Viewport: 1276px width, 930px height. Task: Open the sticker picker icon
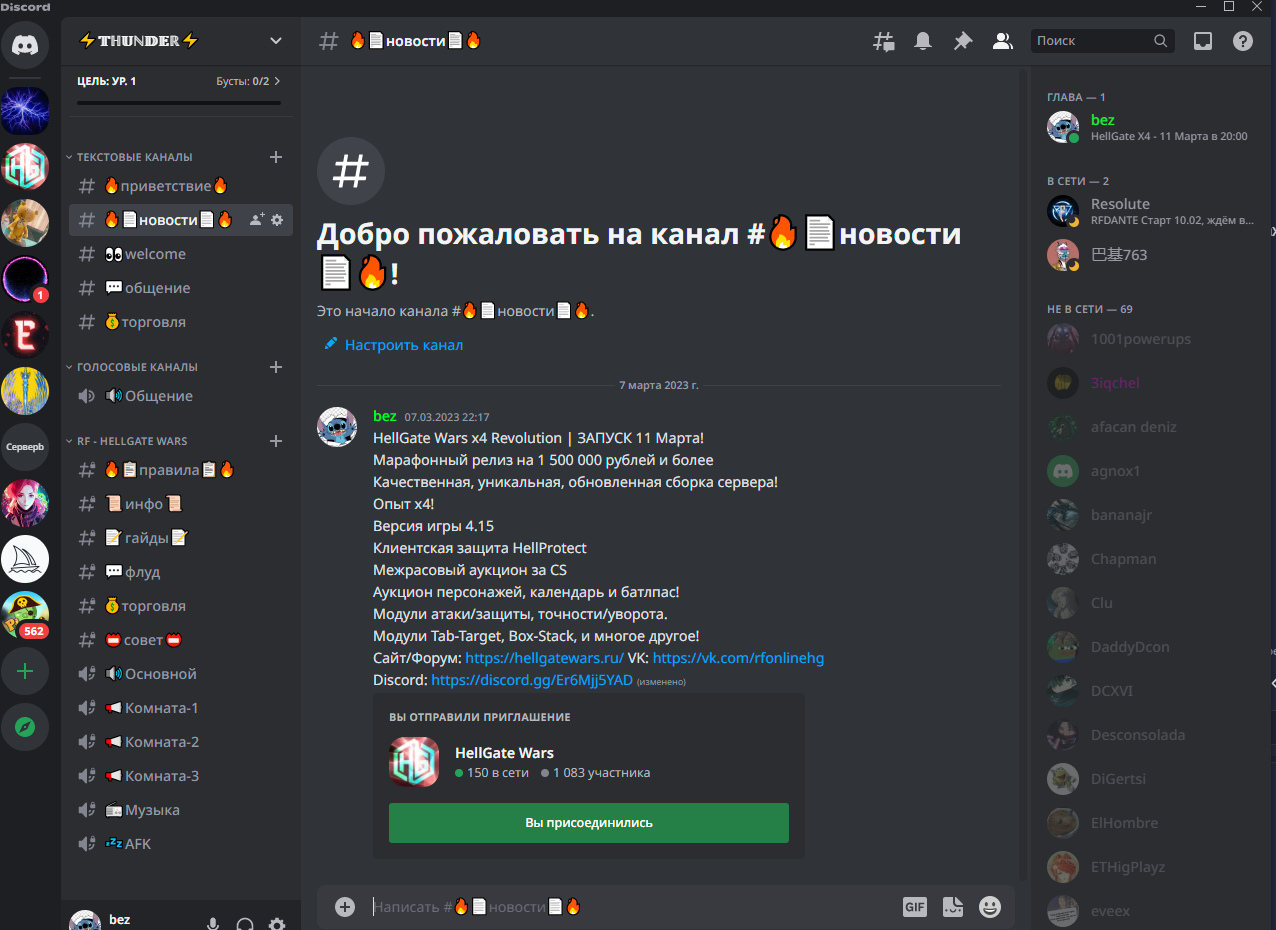click(953, 907)
